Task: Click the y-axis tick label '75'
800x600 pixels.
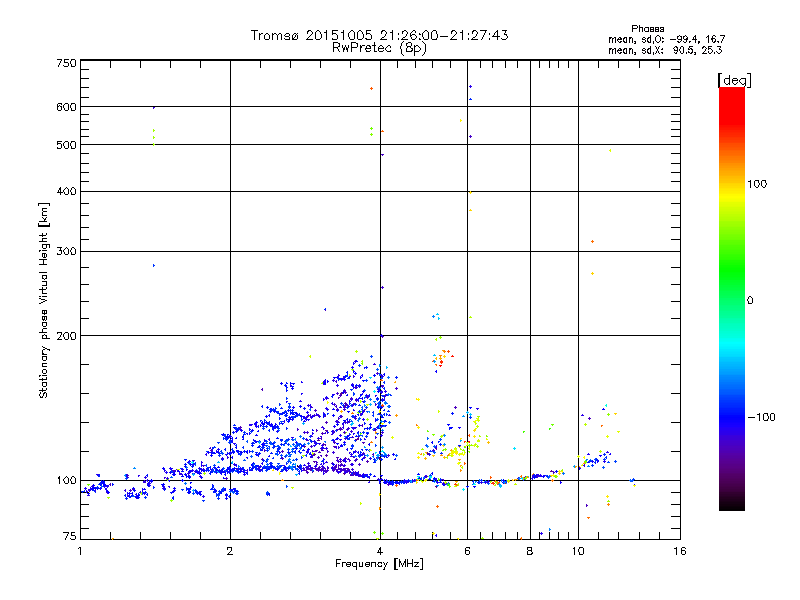Action: click(x=70, y=536)
